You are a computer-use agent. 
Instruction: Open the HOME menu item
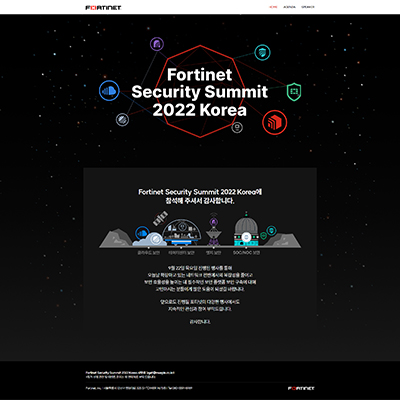point(273,7)
